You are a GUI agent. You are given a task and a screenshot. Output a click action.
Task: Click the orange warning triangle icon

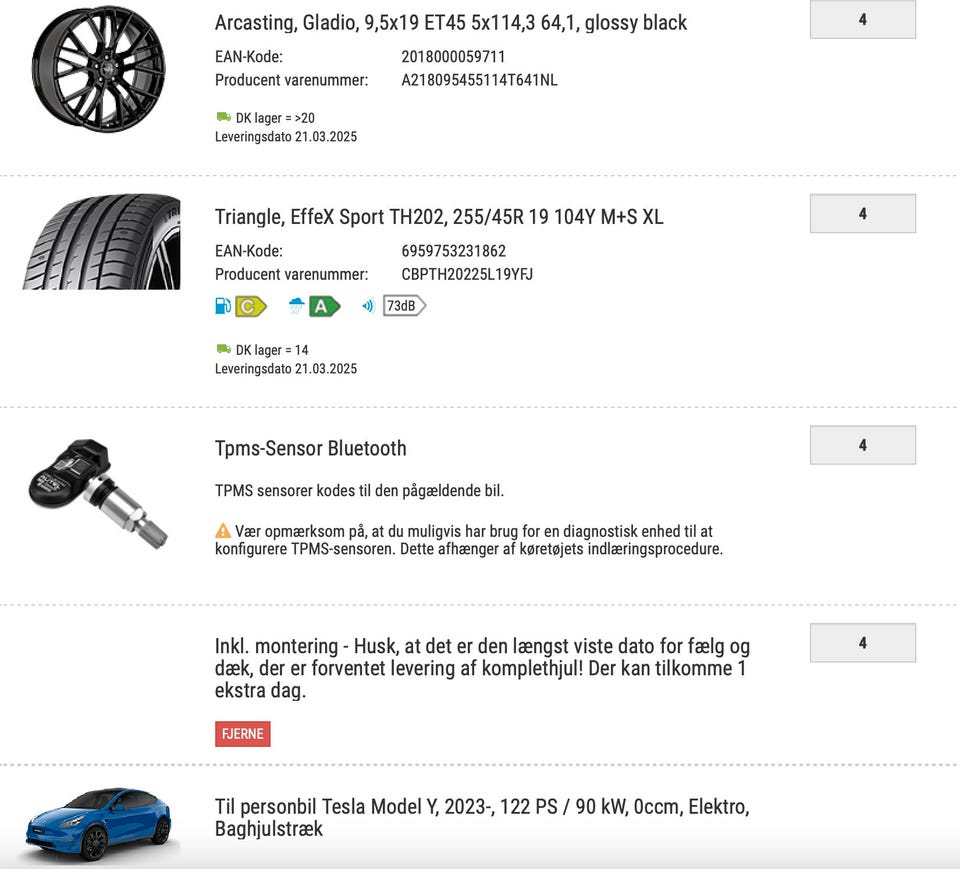tap(223, 531)
